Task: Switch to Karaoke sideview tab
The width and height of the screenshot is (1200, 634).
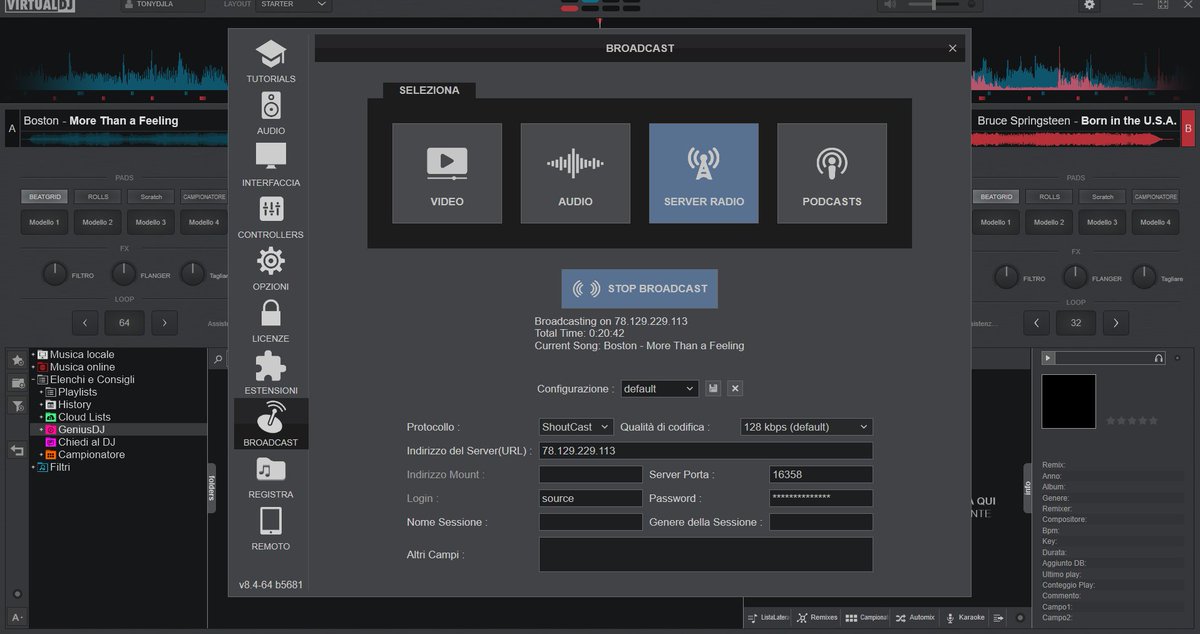Action: click(966, 618)
